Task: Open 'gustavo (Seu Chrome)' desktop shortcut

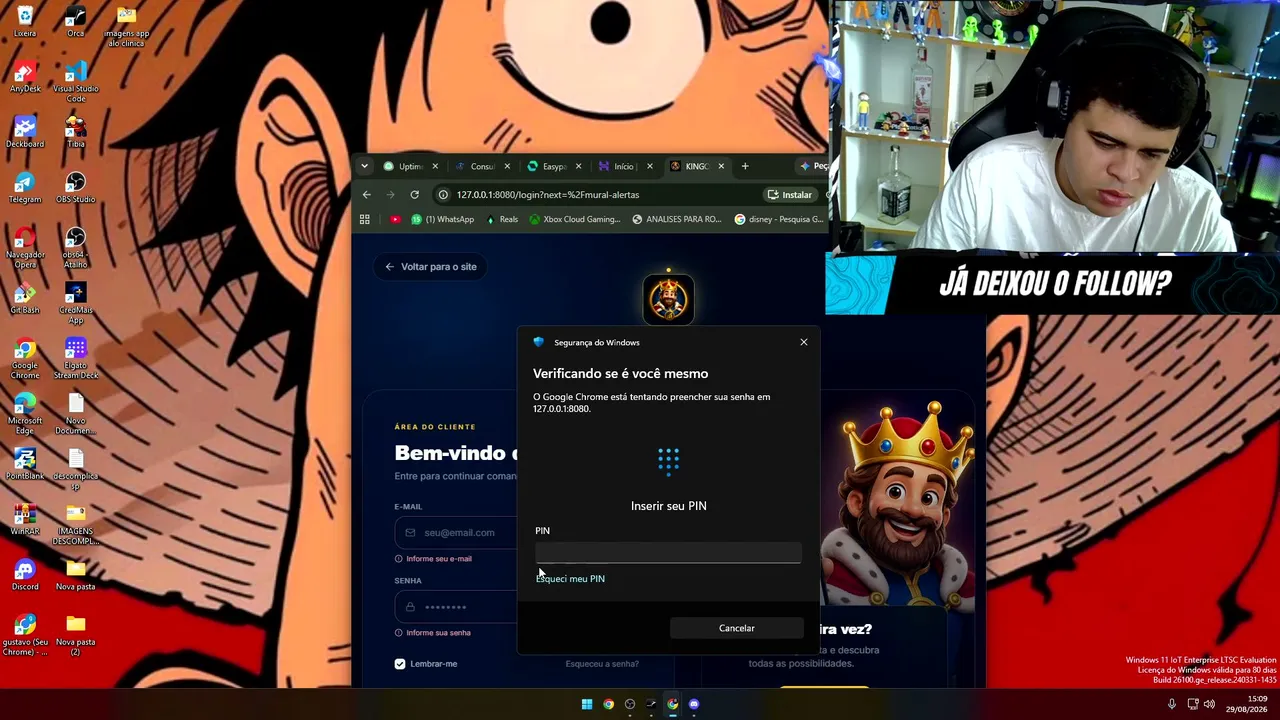Action: click(25, 636)
